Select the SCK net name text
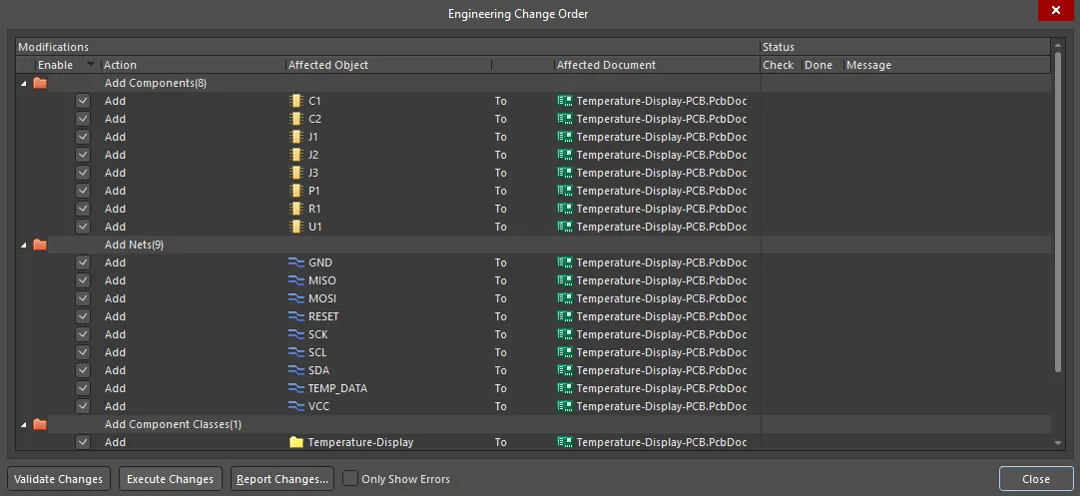This screenshot has height=496, width=1080. click(318, 334)
